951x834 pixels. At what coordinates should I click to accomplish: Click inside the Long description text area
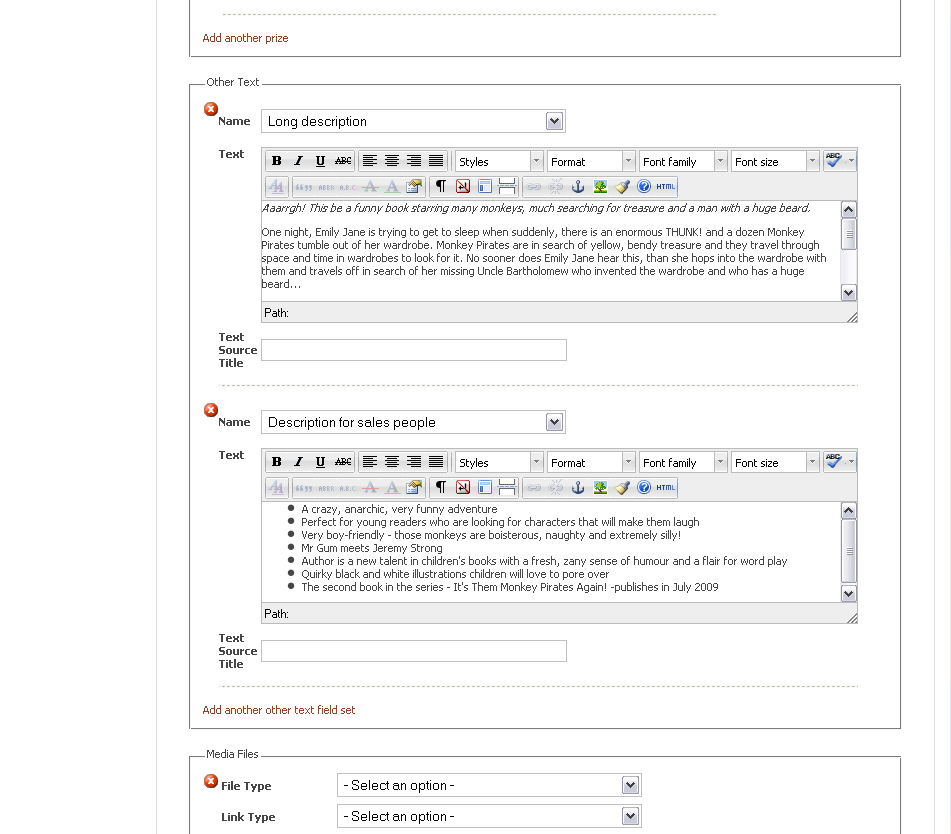pos(551,251)
